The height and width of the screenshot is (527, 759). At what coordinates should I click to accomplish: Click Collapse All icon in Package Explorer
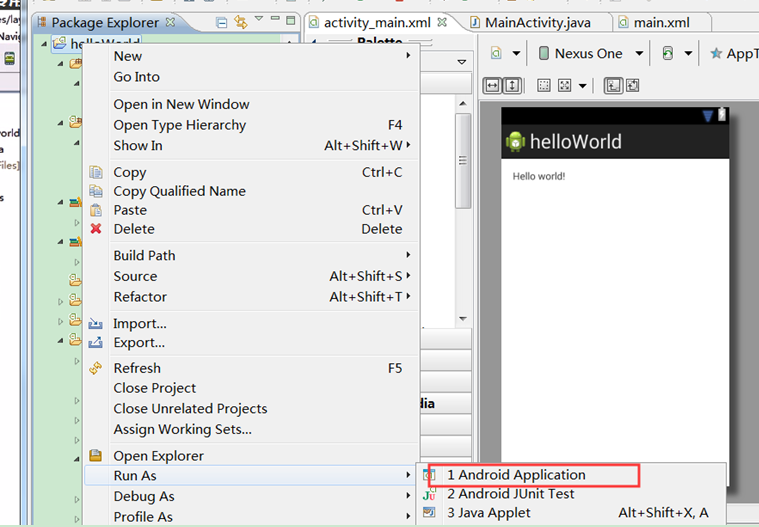221,22
